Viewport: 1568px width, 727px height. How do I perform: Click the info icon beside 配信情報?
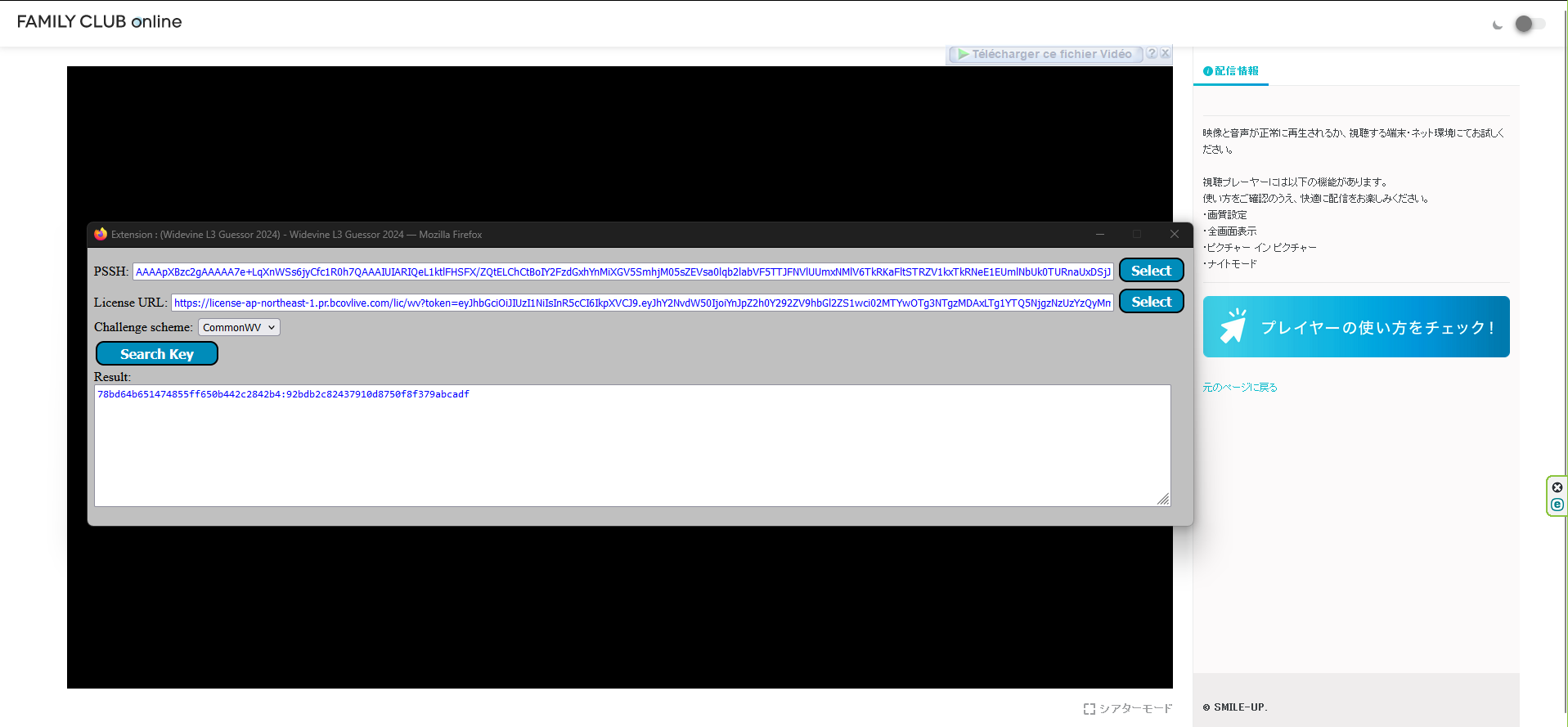[1207, 71]
